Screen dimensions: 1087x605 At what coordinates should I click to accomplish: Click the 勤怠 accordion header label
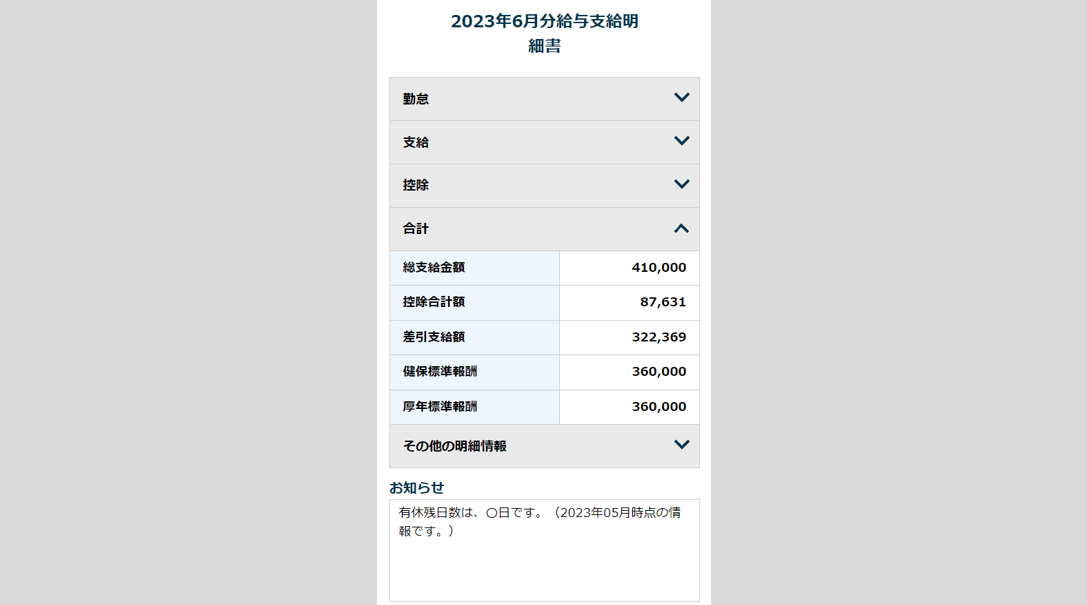pyautogui.click(x=416, y=99)
